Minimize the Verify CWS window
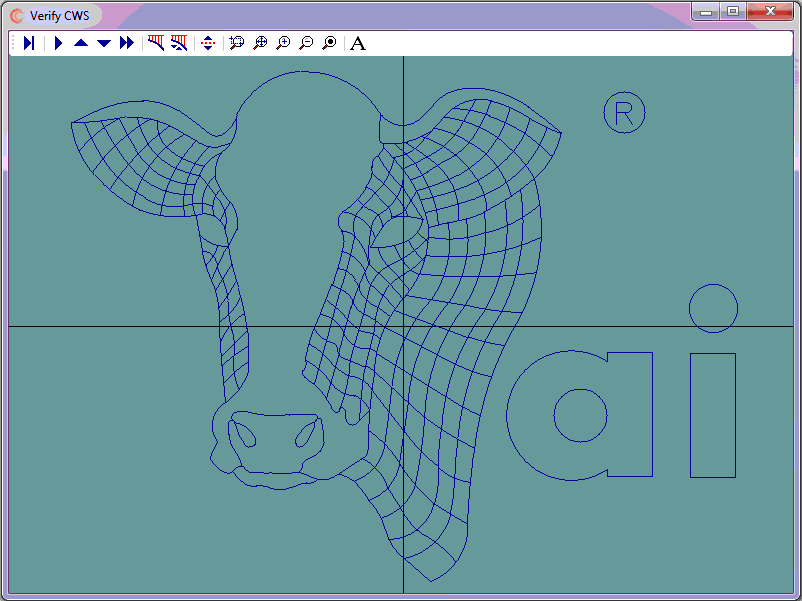802x601 pixels. coord(706,11)
